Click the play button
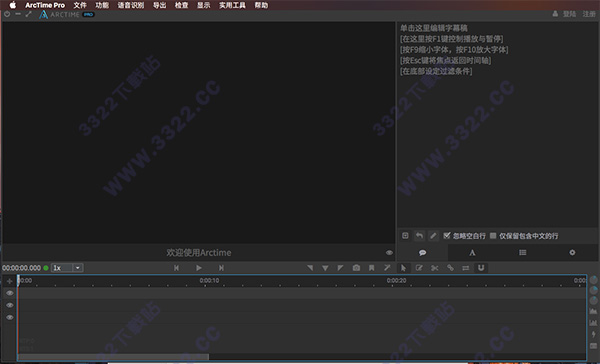600x364 pixels. (x=199, y=268)
